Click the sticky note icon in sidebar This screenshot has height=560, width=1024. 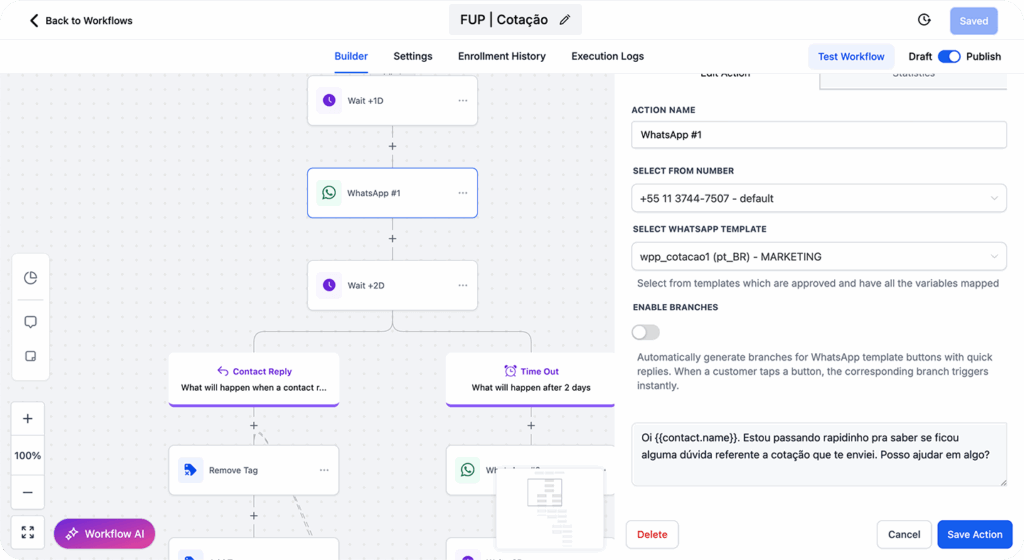(x=30, y=357)
